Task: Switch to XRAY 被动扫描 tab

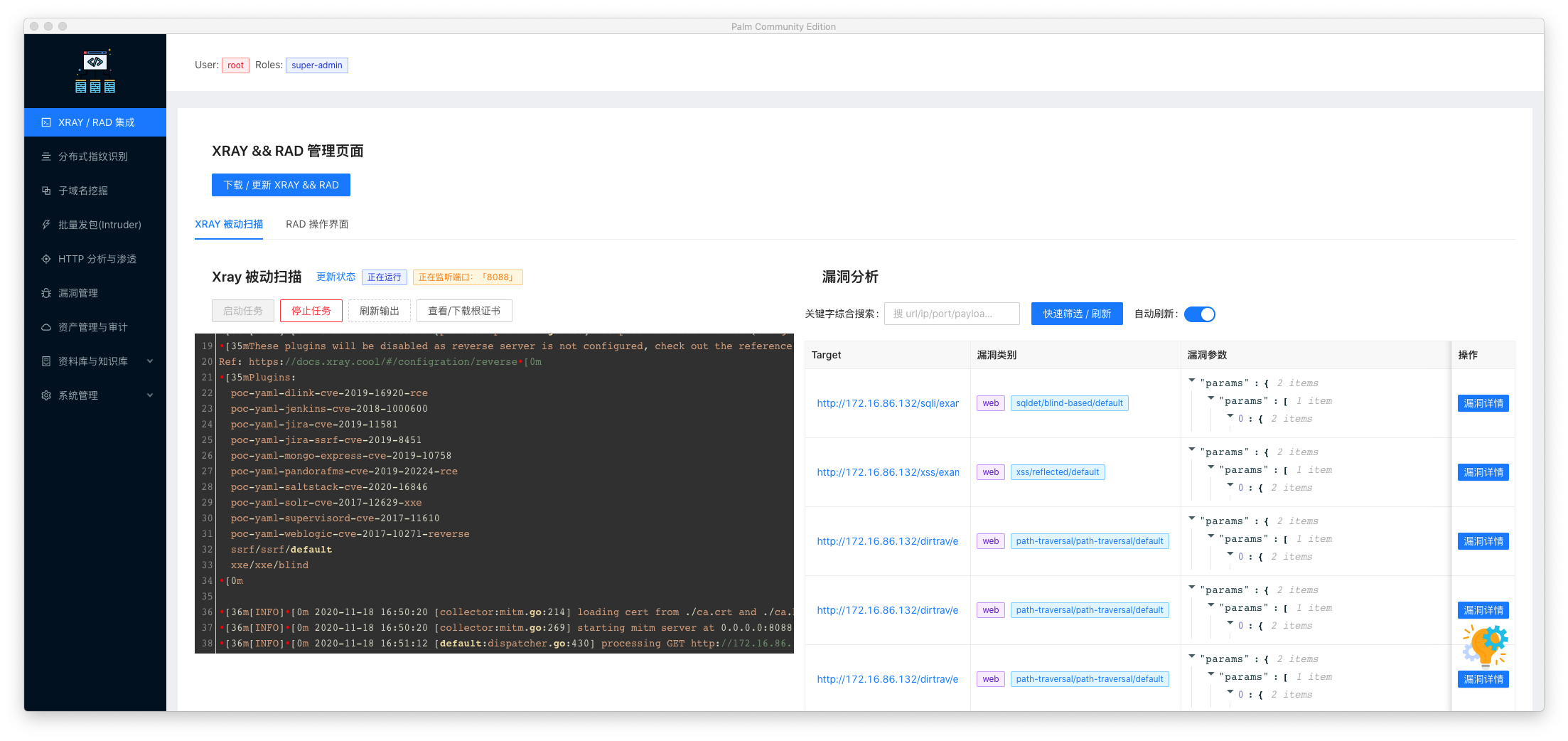Action: point(229,224)
